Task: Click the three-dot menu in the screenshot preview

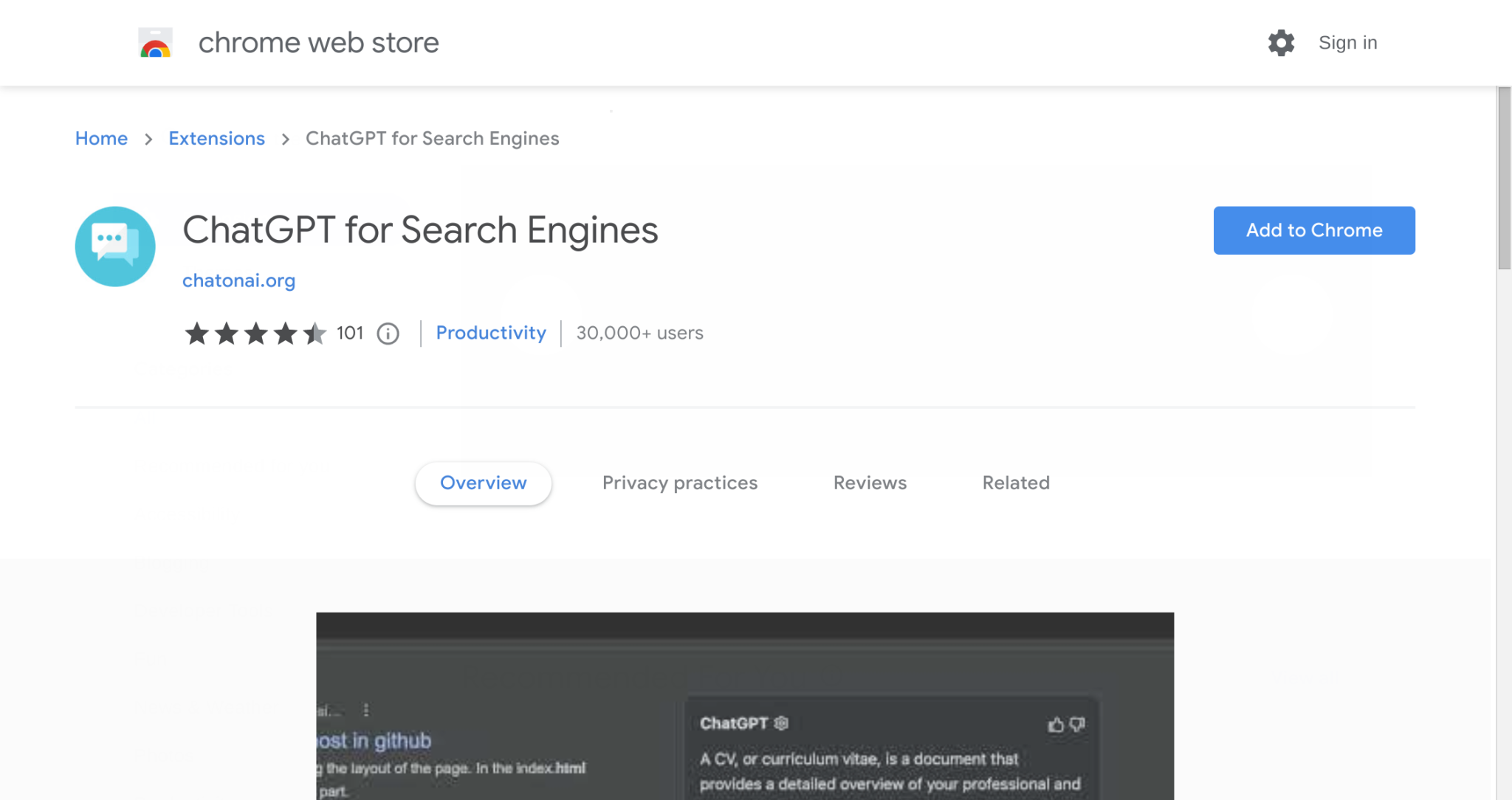Action: (x=366, y=710)
